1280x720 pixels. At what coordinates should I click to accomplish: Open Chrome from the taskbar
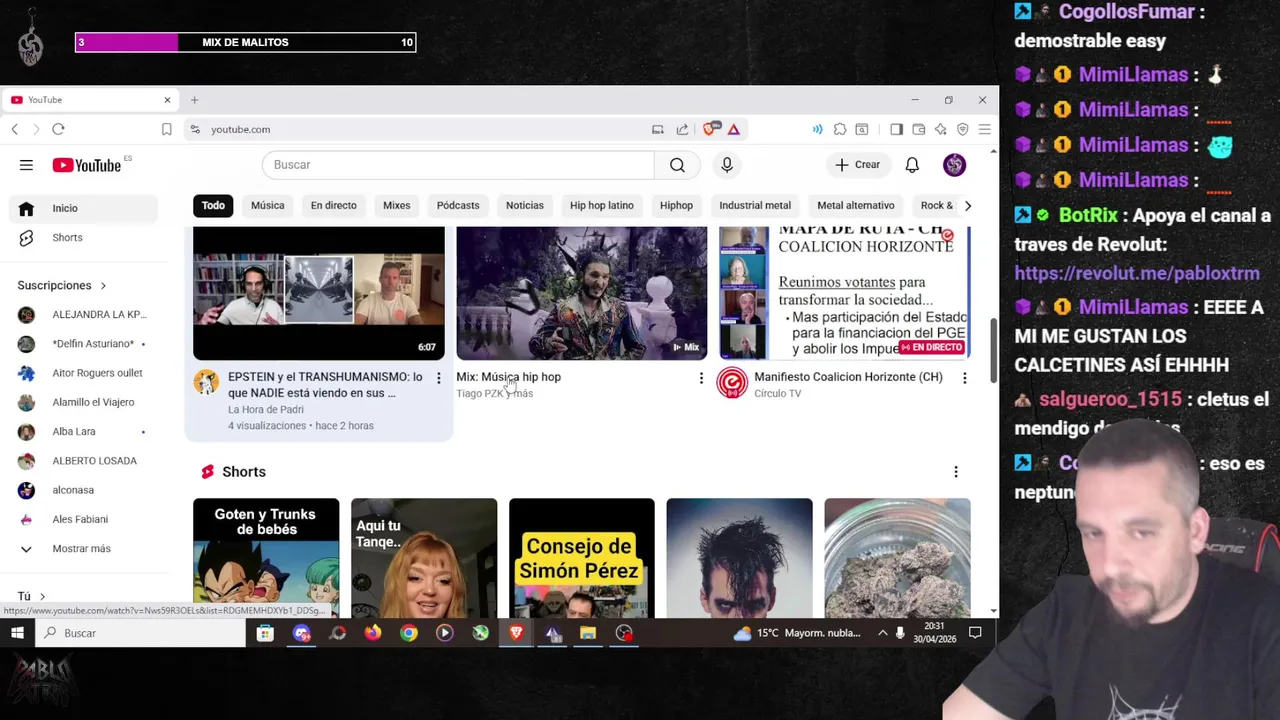(x=409, y=633)
